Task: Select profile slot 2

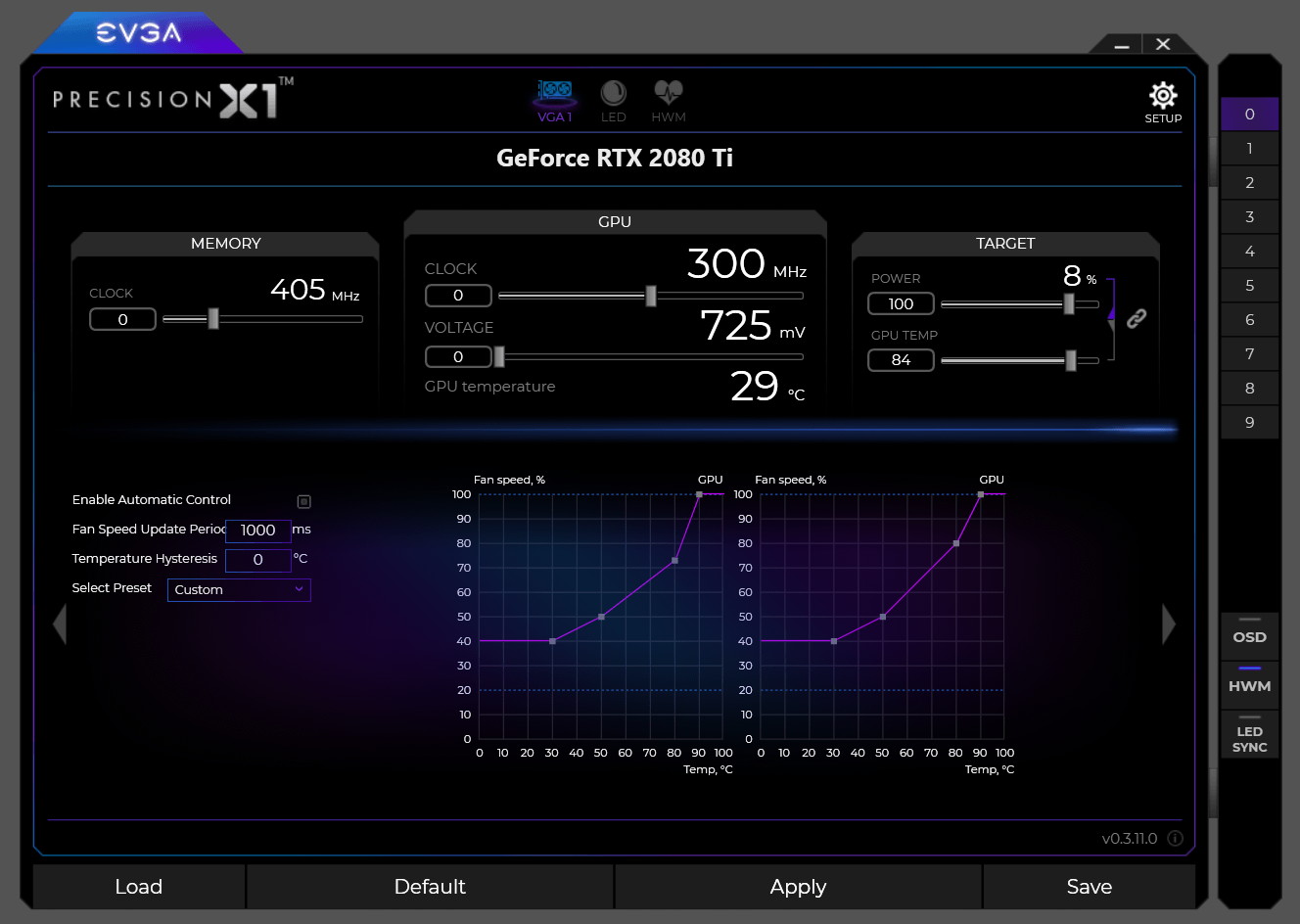Action: [1249, 183]
